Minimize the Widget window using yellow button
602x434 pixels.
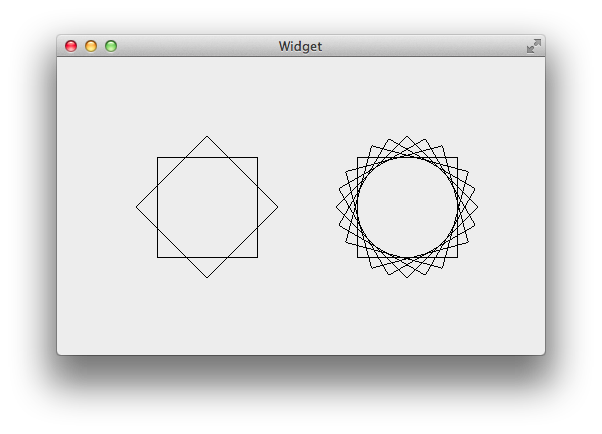(x=91, y=46)
